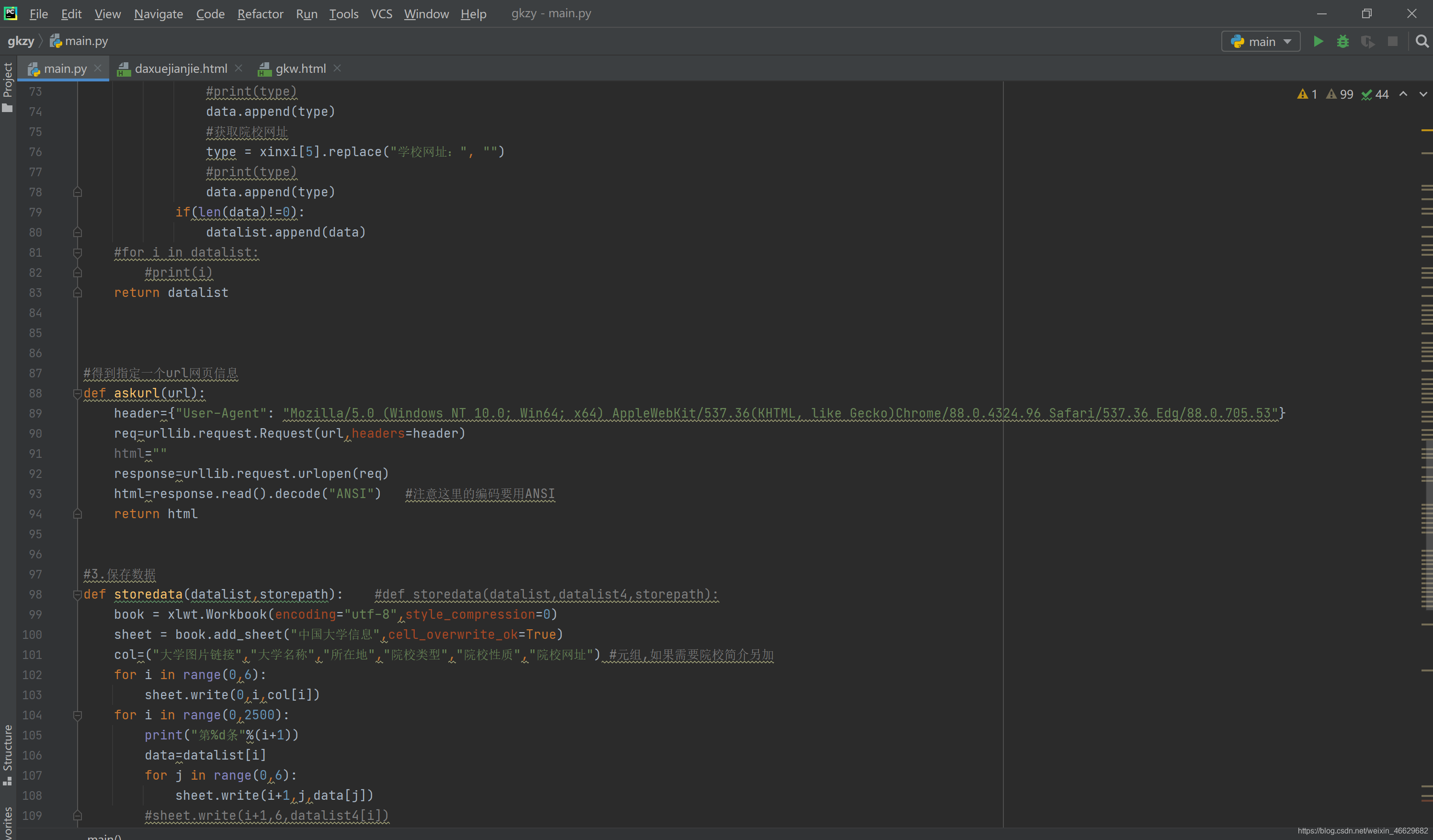Viewport: 1433px width, 840px height.
Task: Run with coverage icon
Action: click(1367, 42)
